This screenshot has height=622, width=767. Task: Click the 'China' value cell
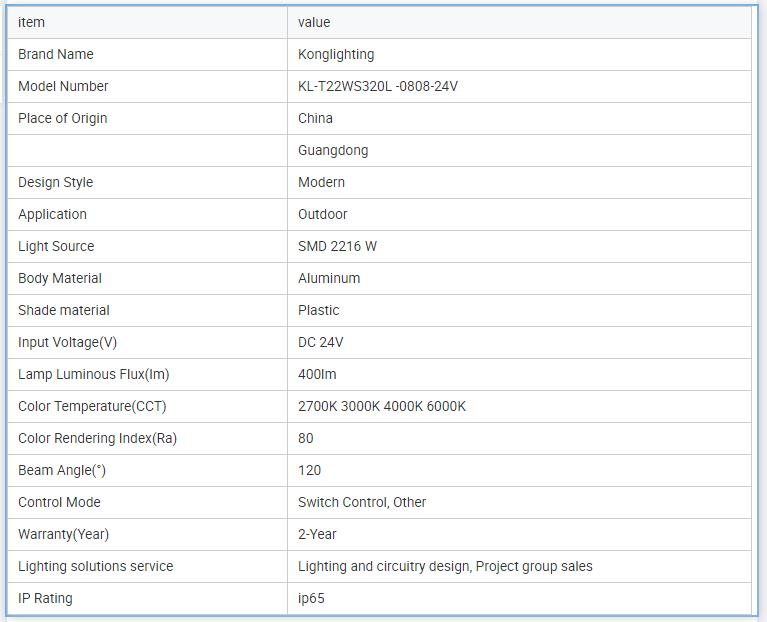(315, 118)
